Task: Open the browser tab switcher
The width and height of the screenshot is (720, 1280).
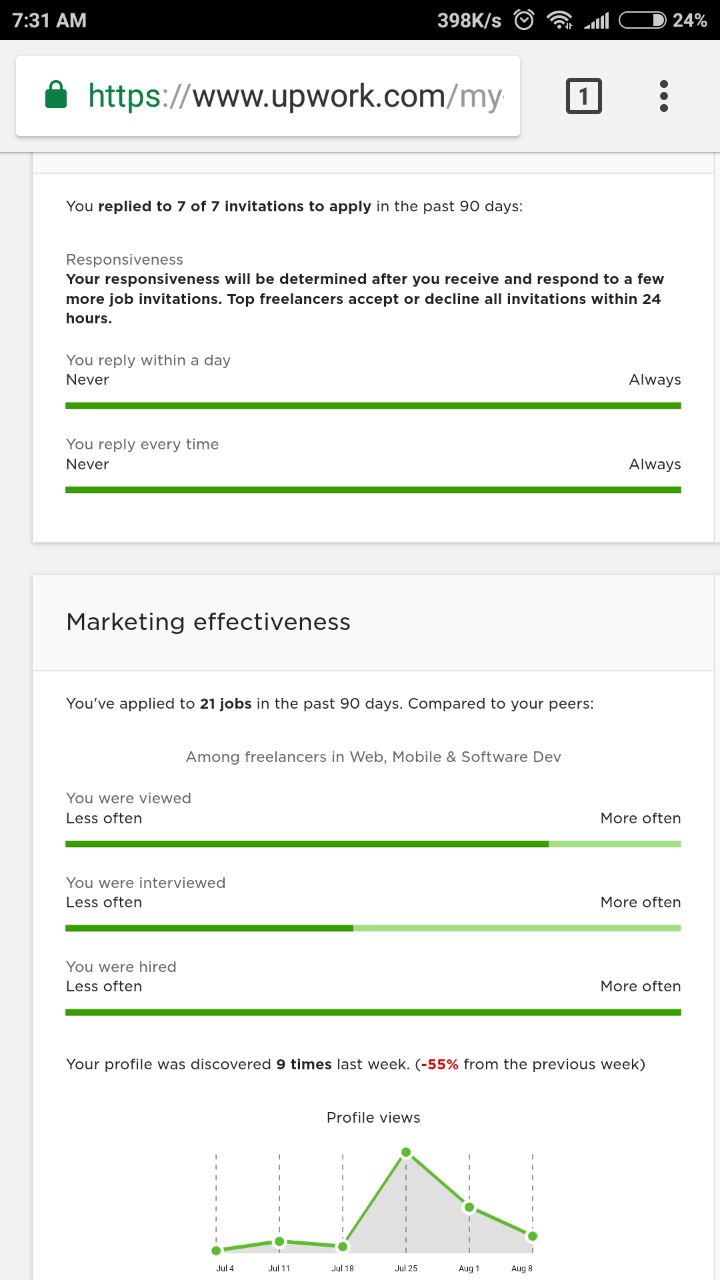Action: 584,96
